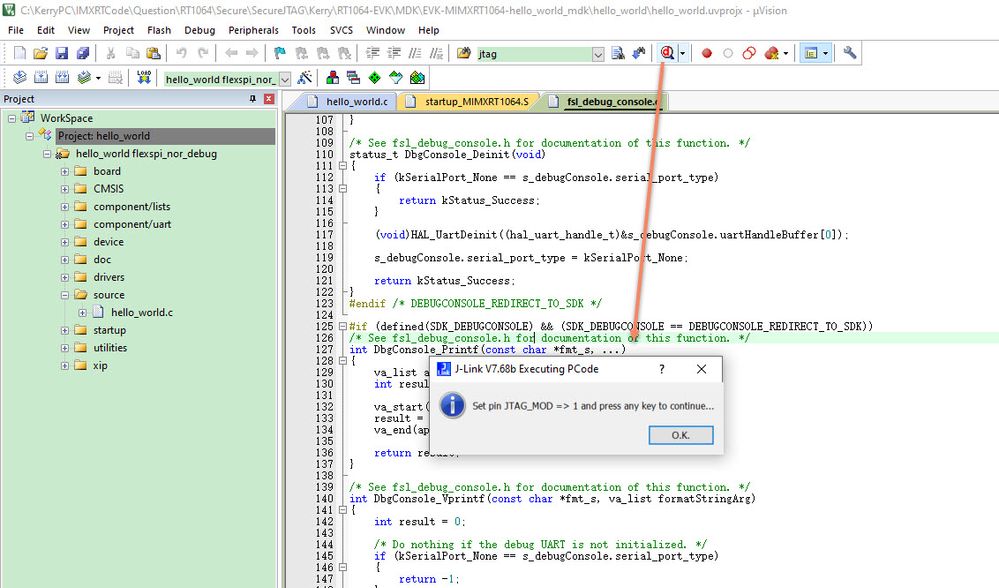Switch to the startup_MIMXRT1064.S tab
This screenshot has width=999, height=588.
(x=468, y=102)
